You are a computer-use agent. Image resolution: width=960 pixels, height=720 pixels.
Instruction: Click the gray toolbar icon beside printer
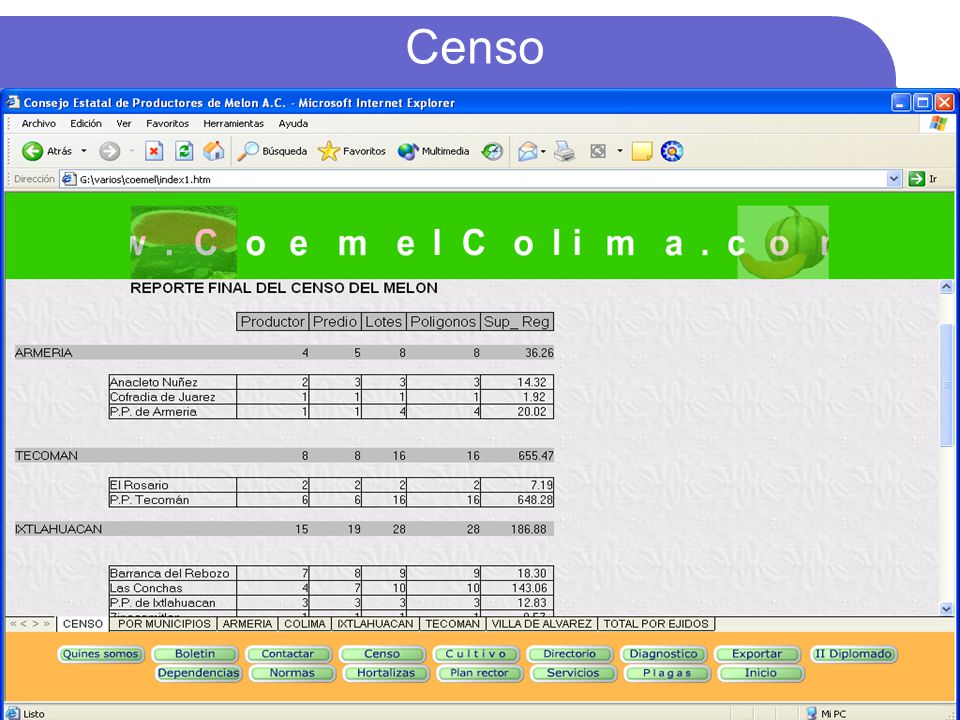click(x=598, y=151)
